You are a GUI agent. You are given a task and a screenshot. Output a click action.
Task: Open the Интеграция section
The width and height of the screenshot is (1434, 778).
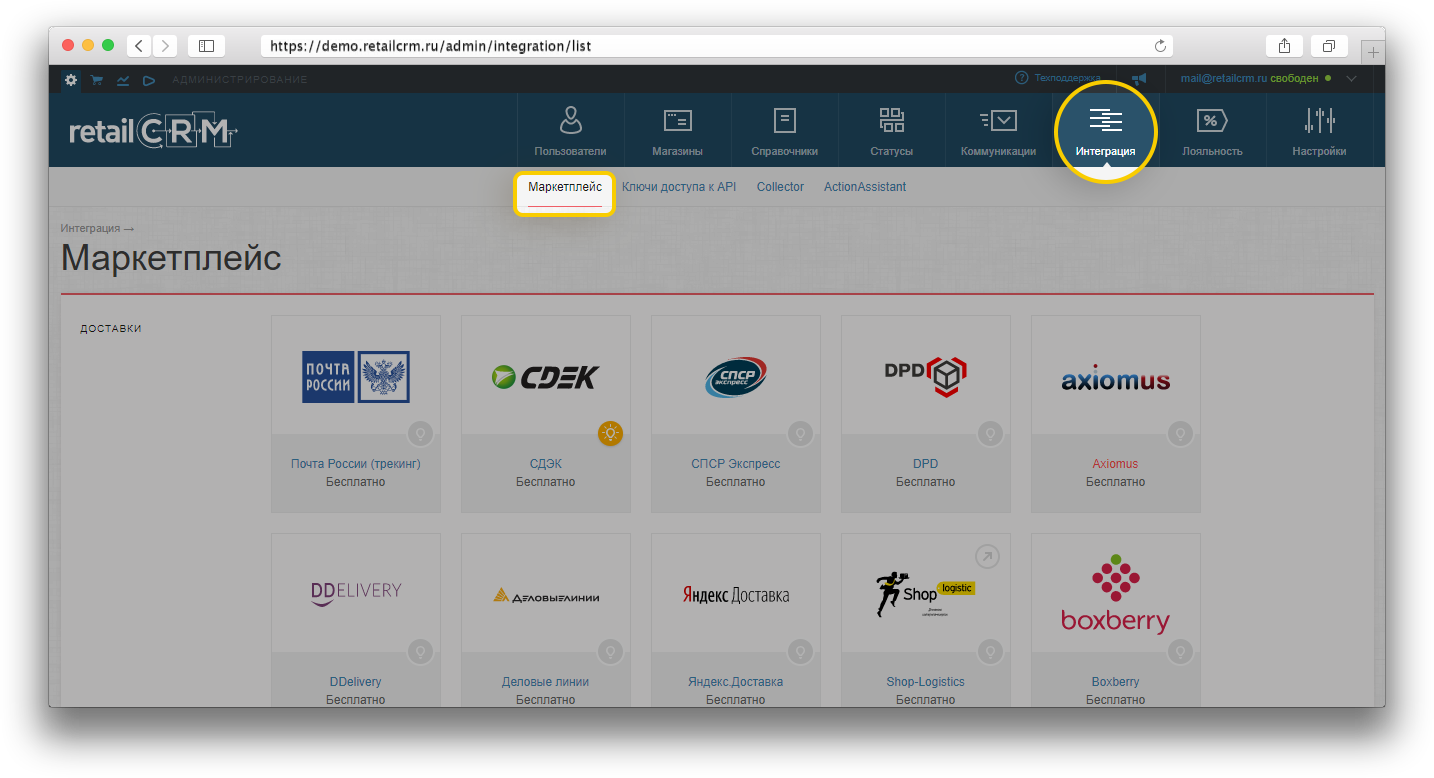point(1105,131)
